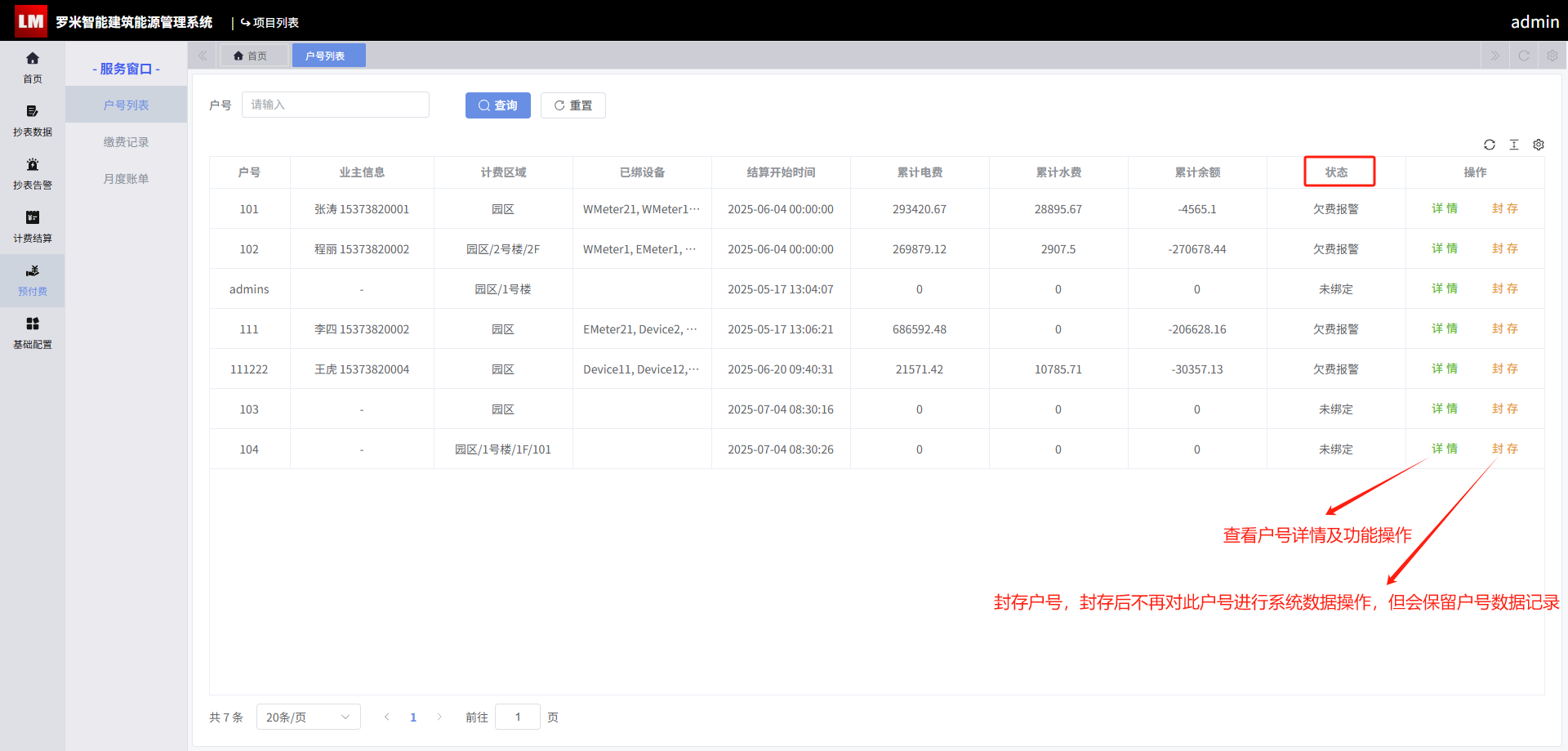Click the 户号 search input field
This screenshot has width=1568, height=751.
click(x=336, y=105)
